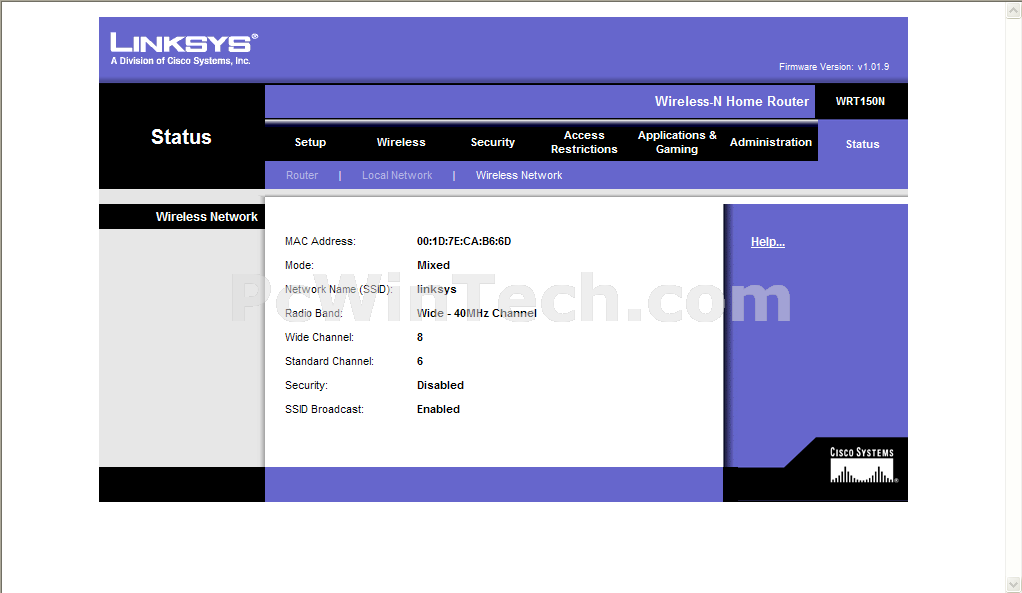Select the Status tab in navigation bar
The image size is (1022, 593).
point(862,144)
